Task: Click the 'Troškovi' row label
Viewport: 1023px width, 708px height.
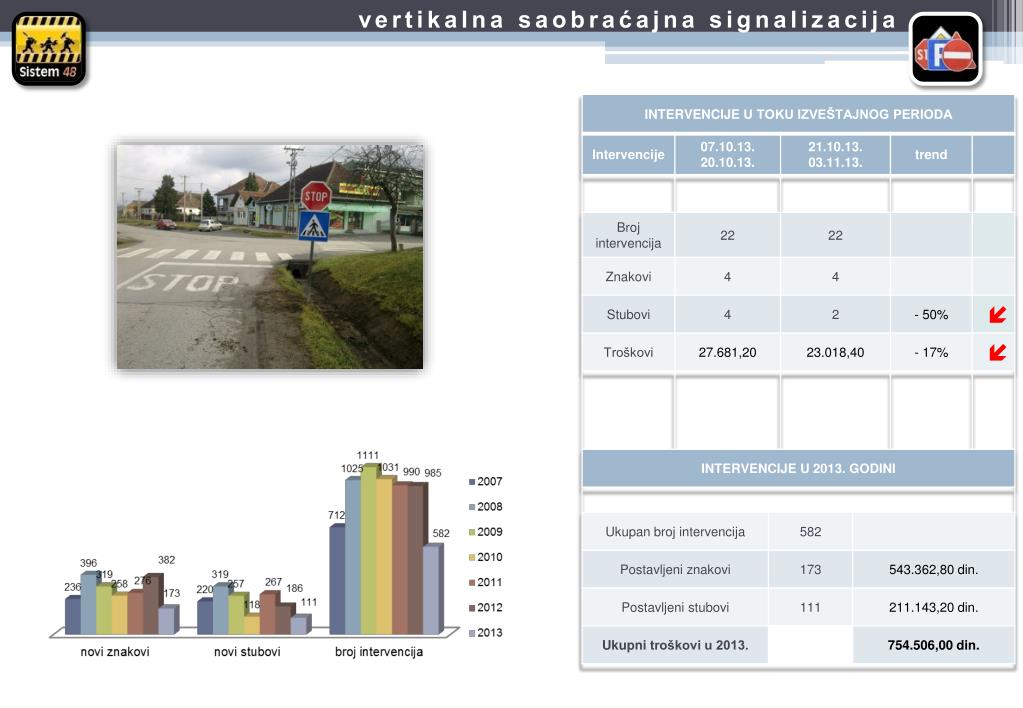Action: pyautogui.click(x=628, y=352)
